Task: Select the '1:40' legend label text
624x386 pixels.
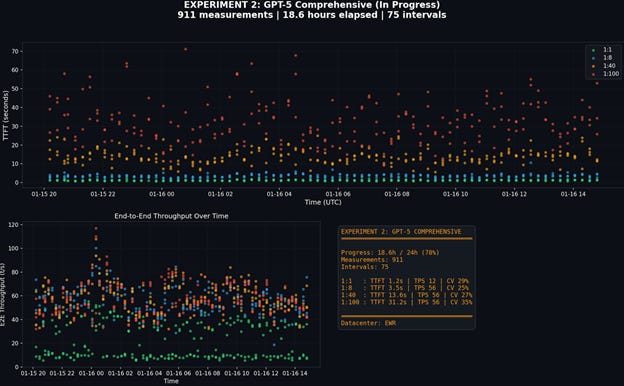Action: (x=609, y=66)
